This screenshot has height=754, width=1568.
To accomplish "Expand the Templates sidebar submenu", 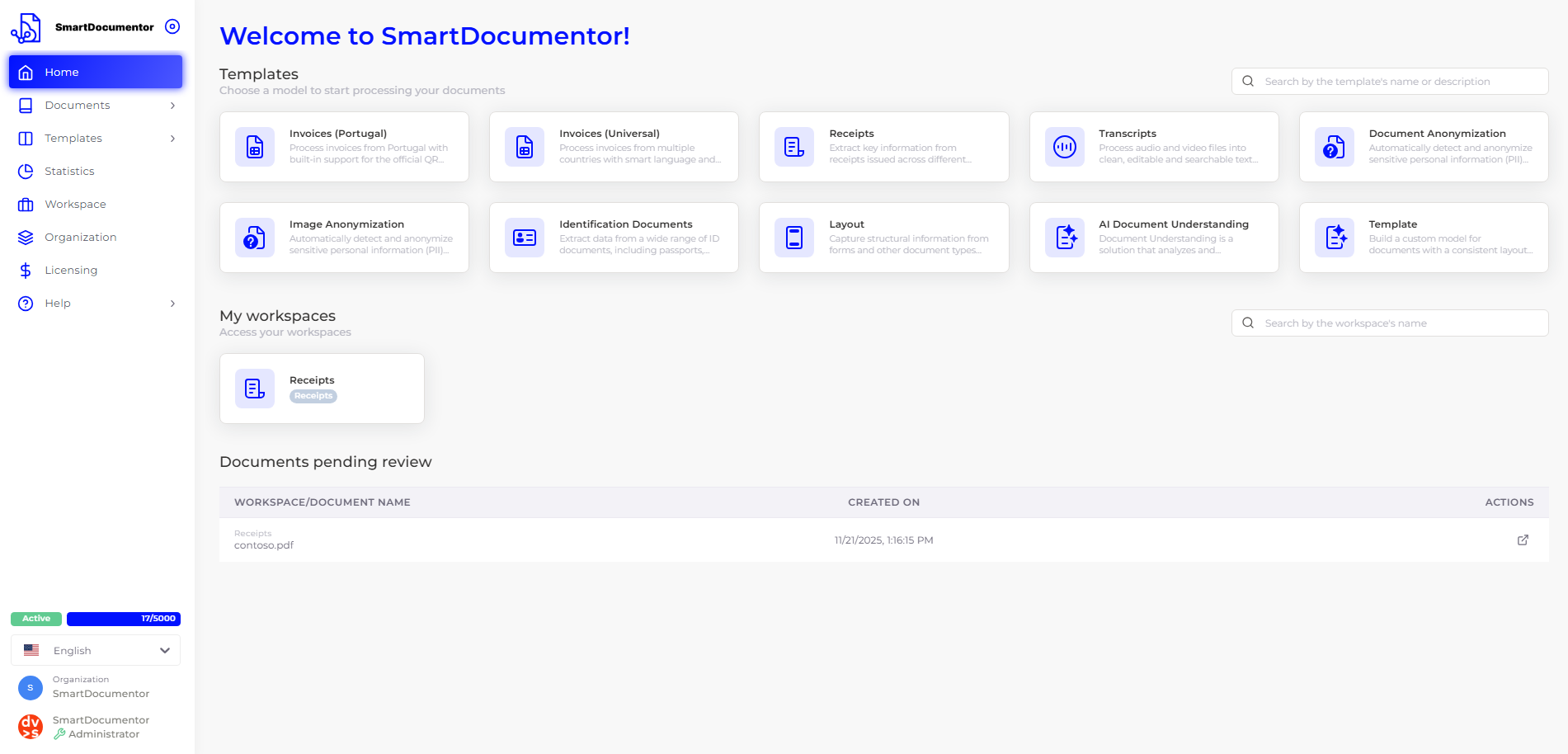I will [x=172, y=139].
